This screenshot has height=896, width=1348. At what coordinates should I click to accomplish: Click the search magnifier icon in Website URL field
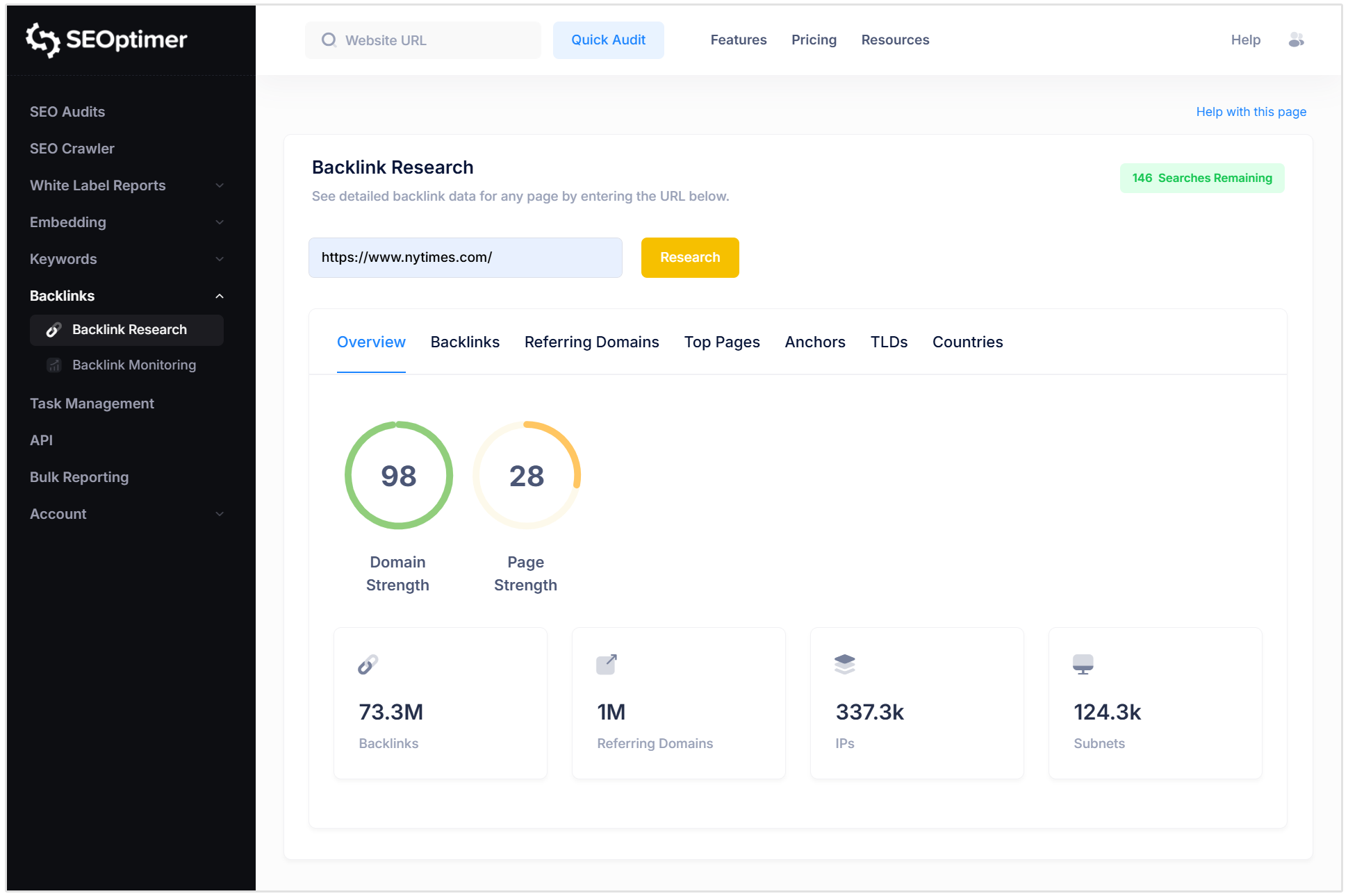[329, 40]
